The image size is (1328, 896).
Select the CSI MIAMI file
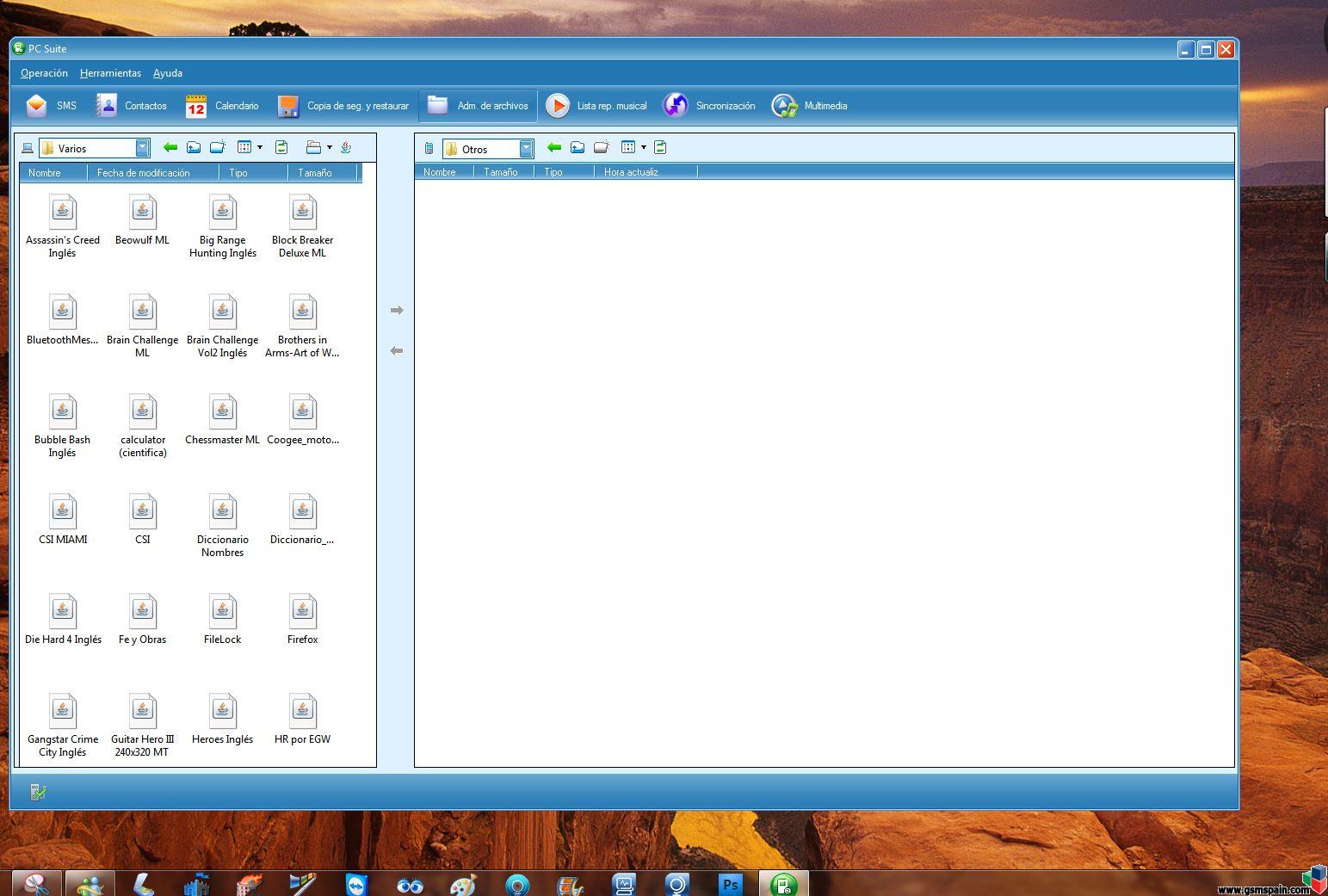tap(63, 521)
